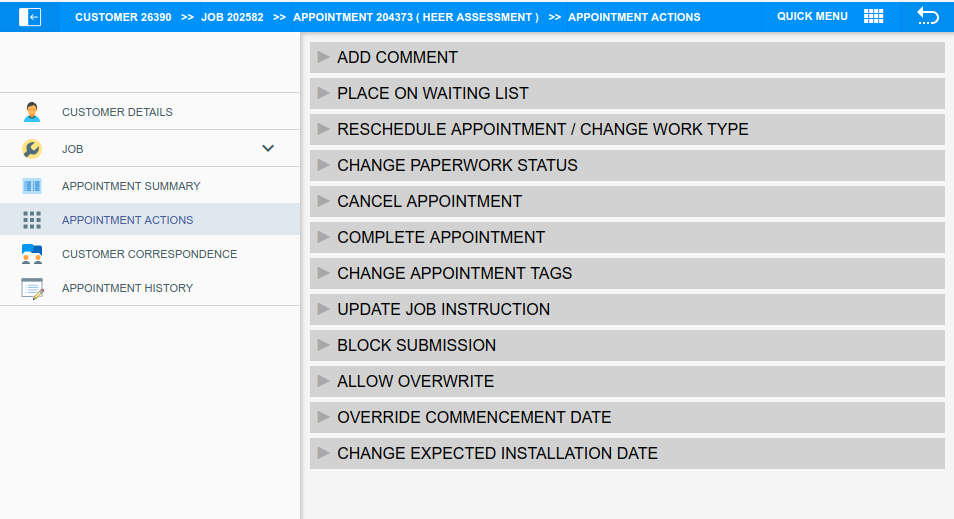The image size is (954, 519).
Task: Click the Appointment Summary icon
Action: click(32, 186)
